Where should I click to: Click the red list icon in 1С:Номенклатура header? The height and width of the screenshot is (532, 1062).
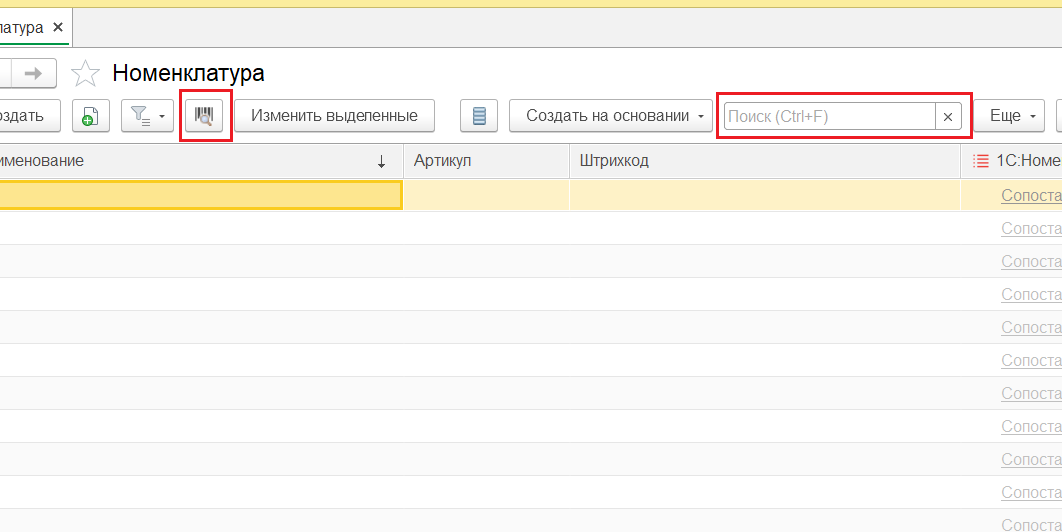click(x=980, y=161)
